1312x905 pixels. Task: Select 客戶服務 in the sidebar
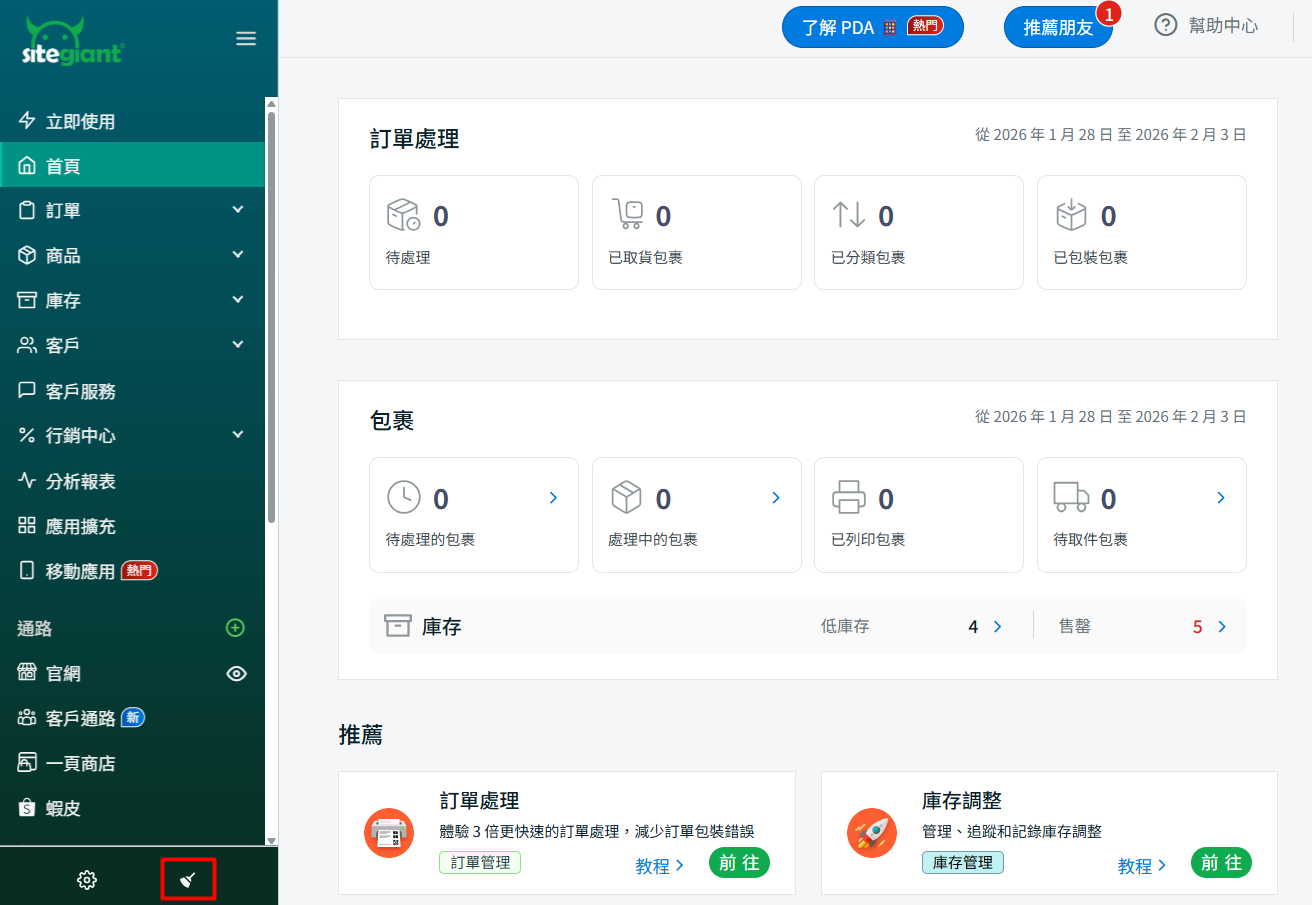click(80, 391)
